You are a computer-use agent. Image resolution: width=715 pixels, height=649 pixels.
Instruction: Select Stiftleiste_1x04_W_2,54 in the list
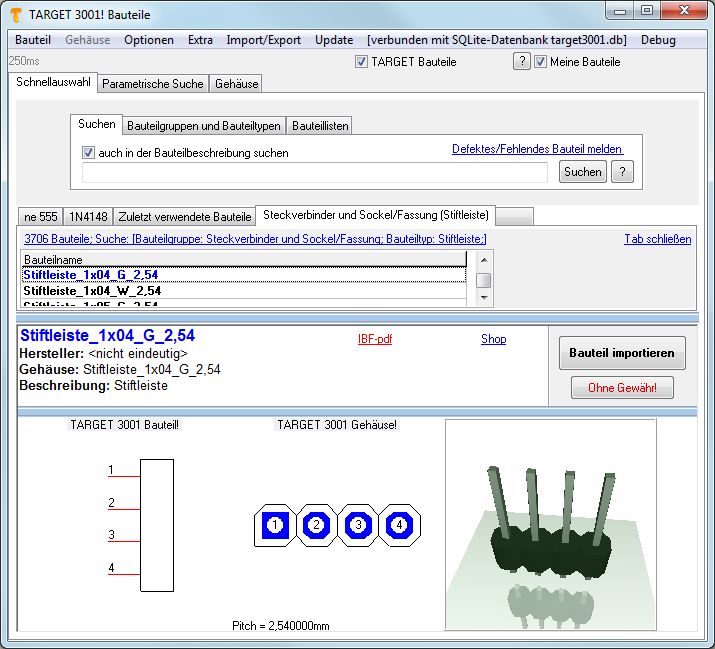click(x=91, y=291)
